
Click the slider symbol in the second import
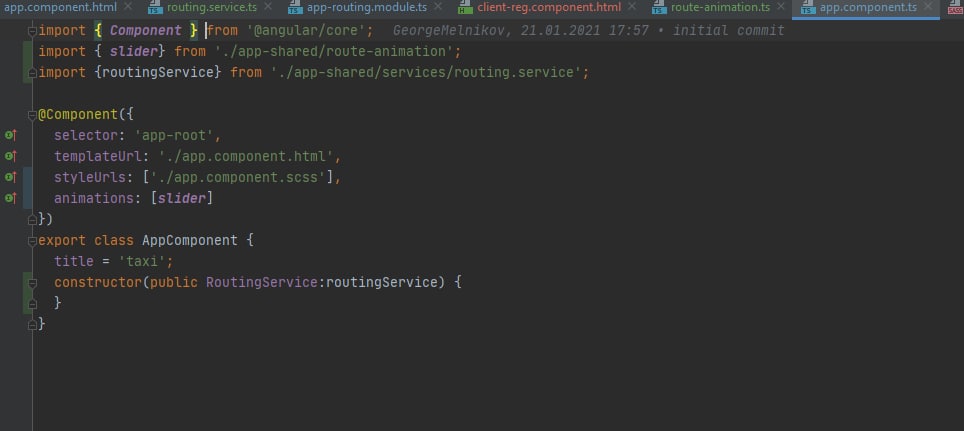134,51
